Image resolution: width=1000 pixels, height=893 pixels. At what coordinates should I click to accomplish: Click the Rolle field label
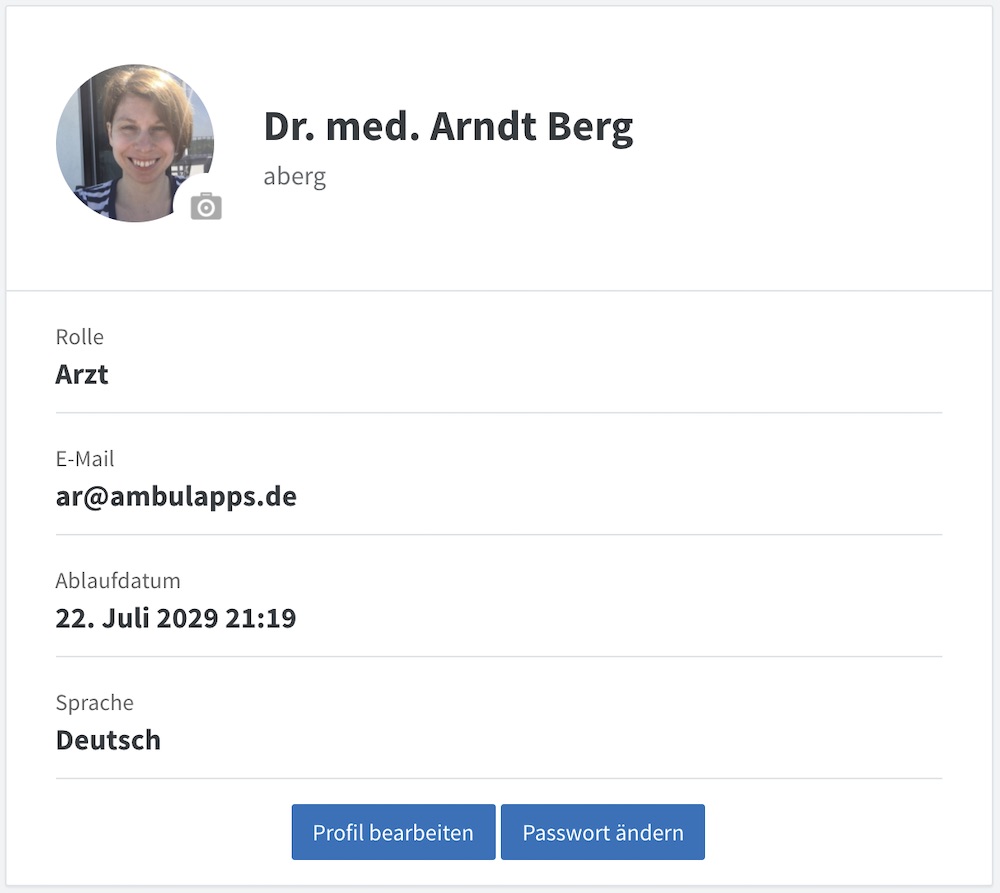click(x=80, y=337)
